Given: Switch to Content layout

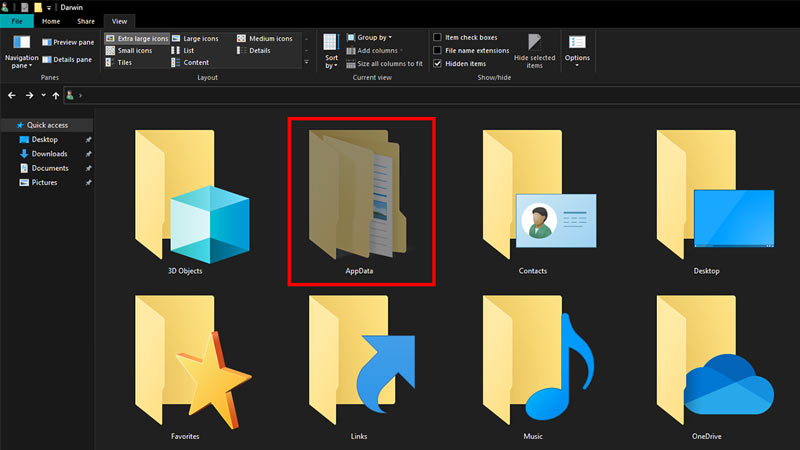Looking at the screenshot, I should 190,62.
